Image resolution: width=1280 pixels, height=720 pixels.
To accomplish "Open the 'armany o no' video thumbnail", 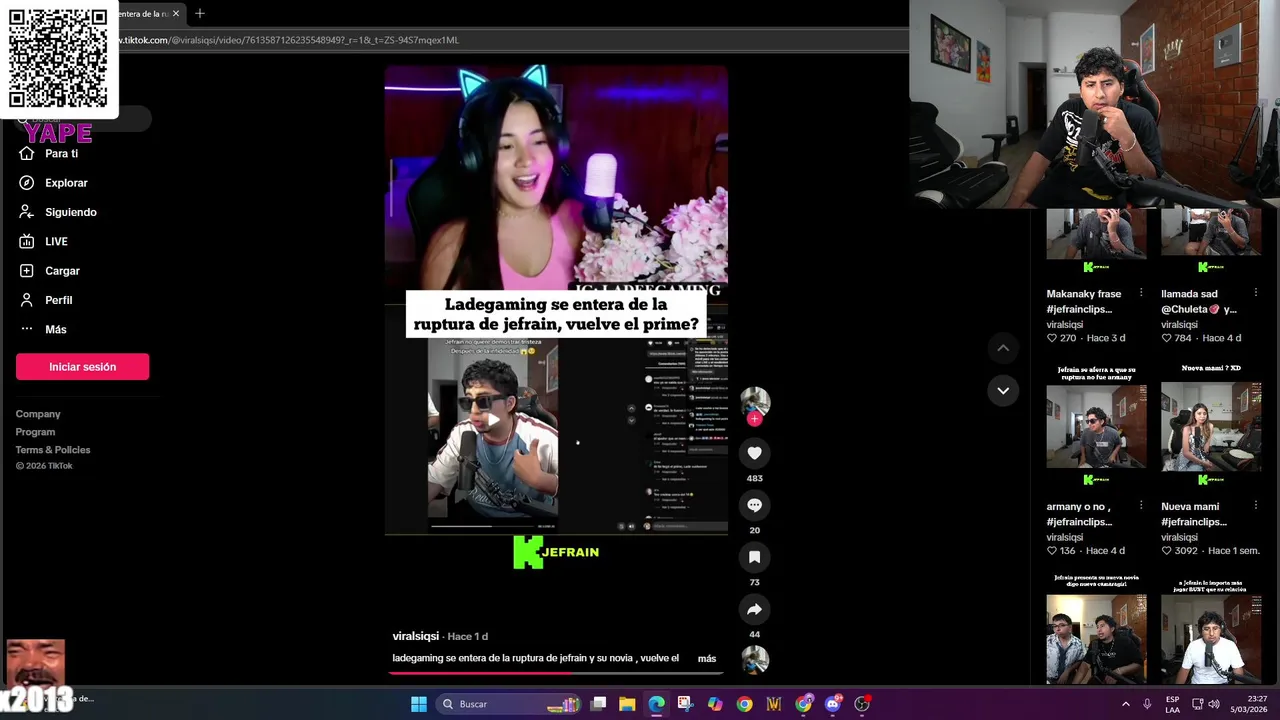I will (1097, 425).
